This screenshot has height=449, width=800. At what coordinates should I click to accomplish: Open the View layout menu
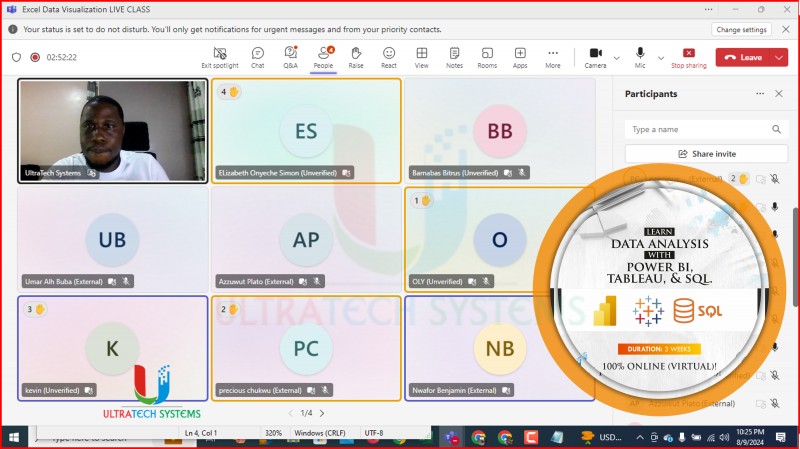point(422,57)
